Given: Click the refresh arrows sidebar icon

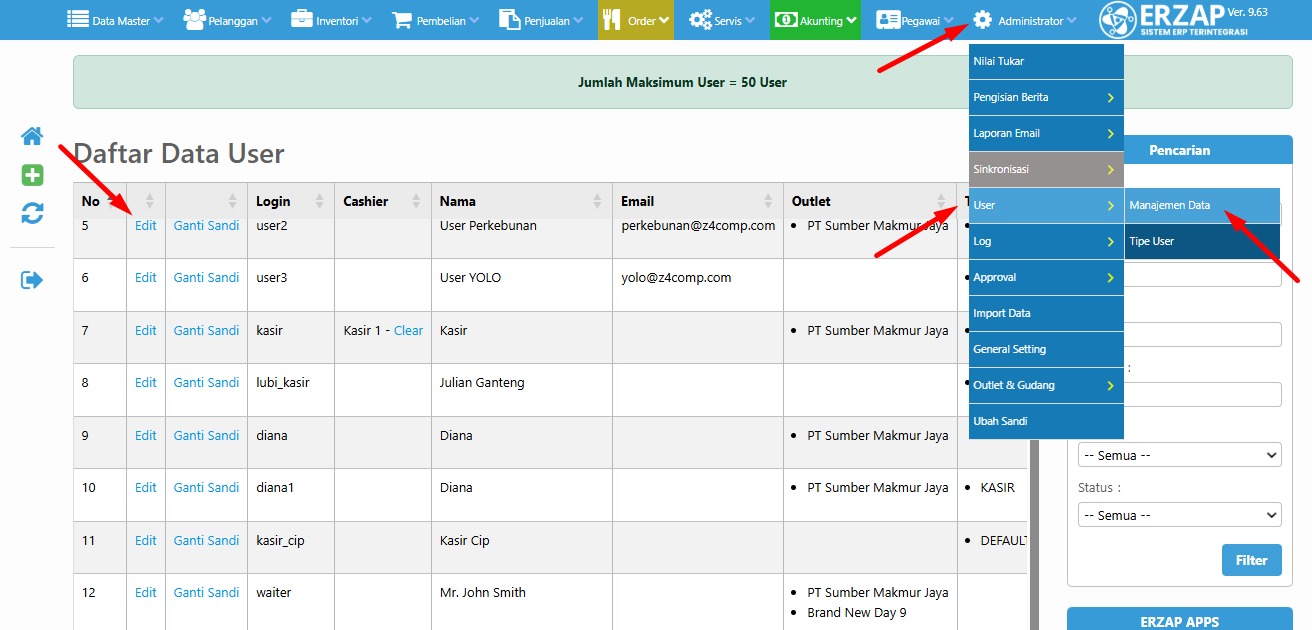Looking at the screenshot, I should coord(32,213).
